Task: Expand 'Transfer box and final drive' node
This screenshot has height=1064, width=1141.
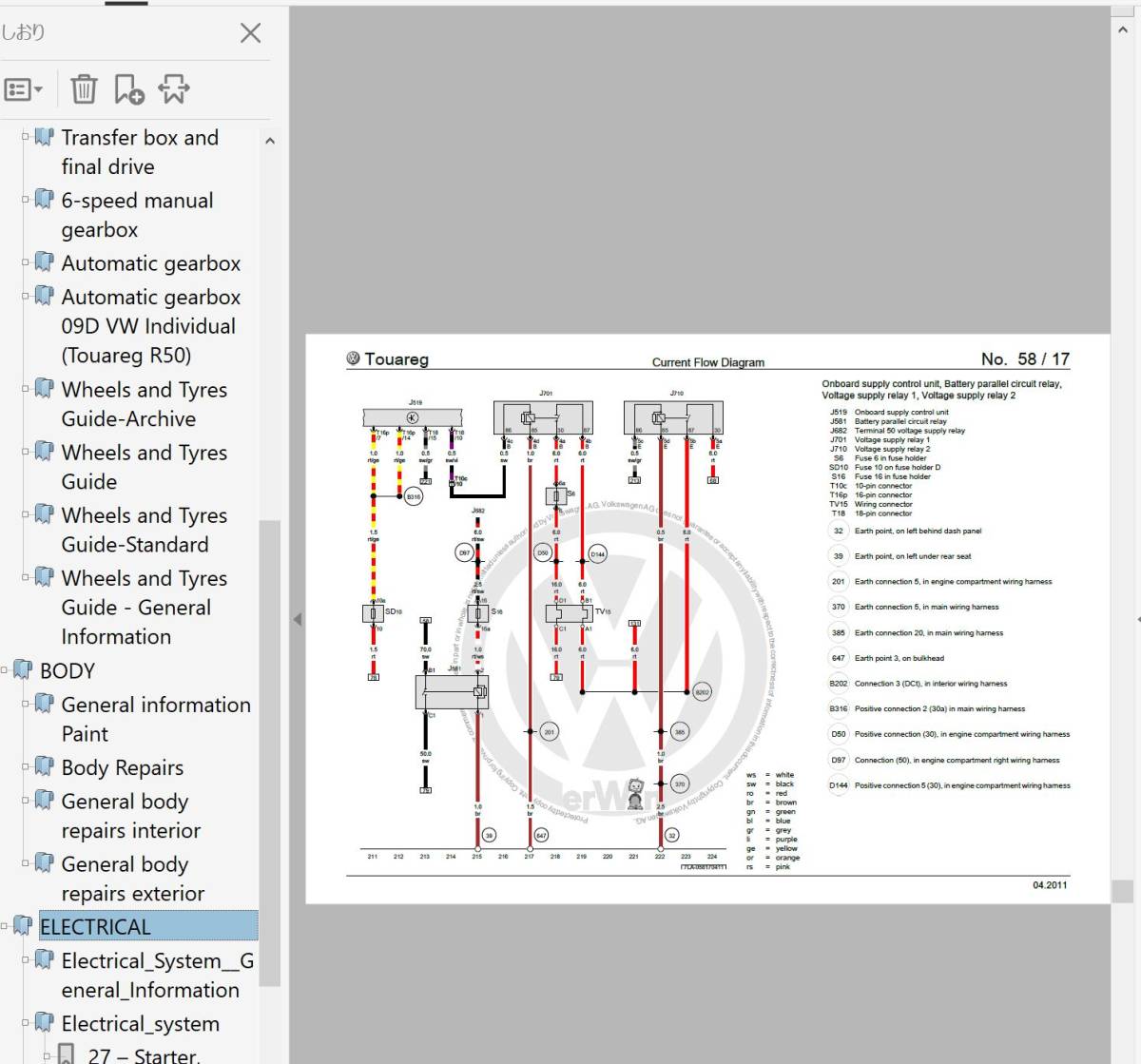Action: click(x=26, y=136)
